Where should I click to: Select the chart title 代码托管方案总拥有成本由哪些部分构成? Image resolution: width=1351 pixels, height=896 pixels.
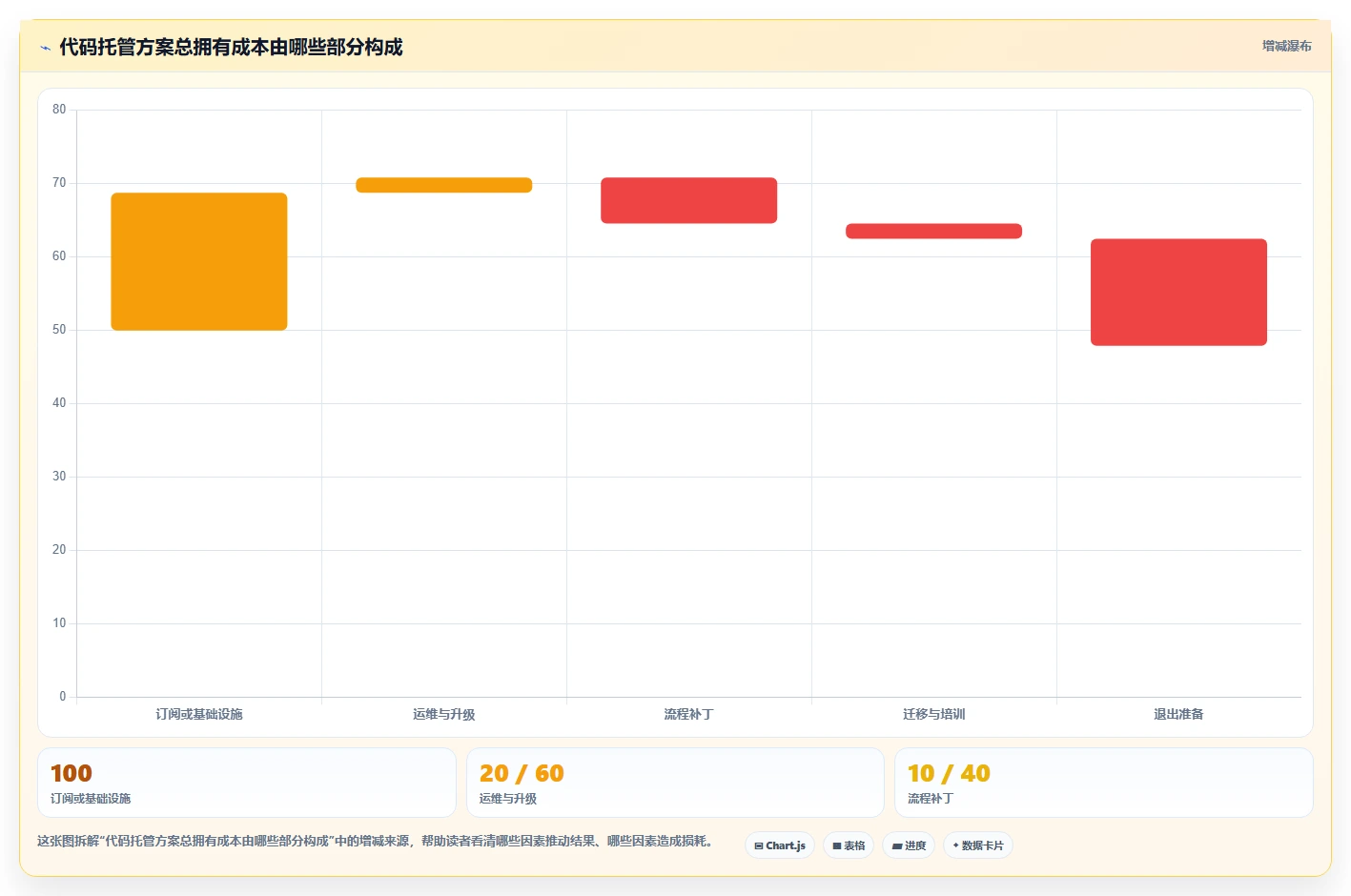(x=231, y=48)
